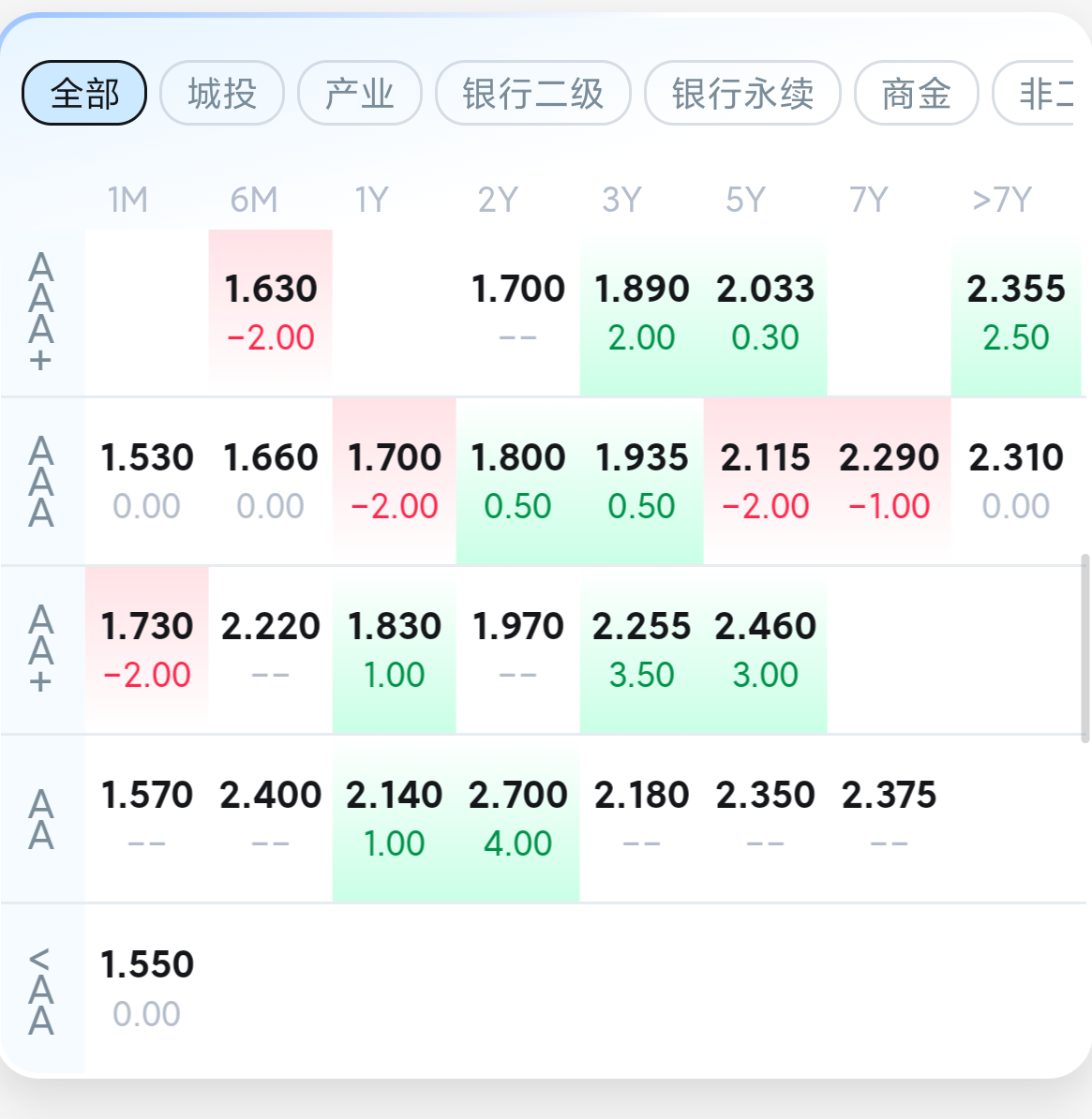Open the 产业 category tab

[360, 93]
